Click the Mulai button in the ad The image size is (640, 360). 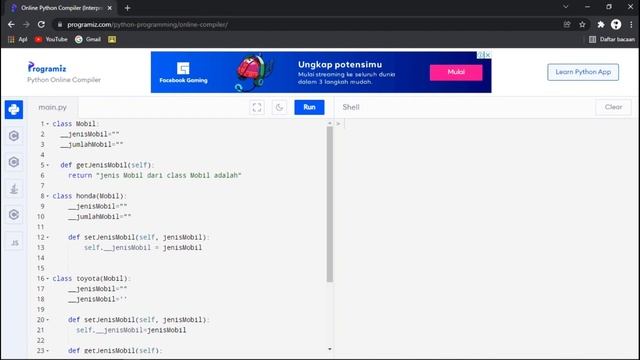(456, 72)
